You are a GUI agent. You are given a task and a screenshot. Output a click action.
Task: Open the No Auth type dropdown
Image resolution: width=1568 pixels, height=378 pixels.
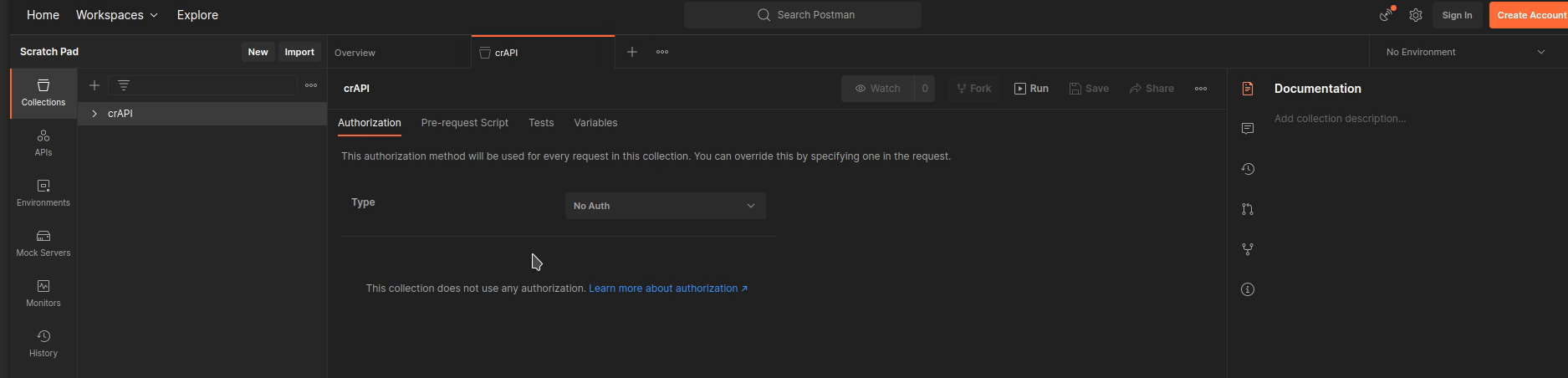(x=666, y=206)
